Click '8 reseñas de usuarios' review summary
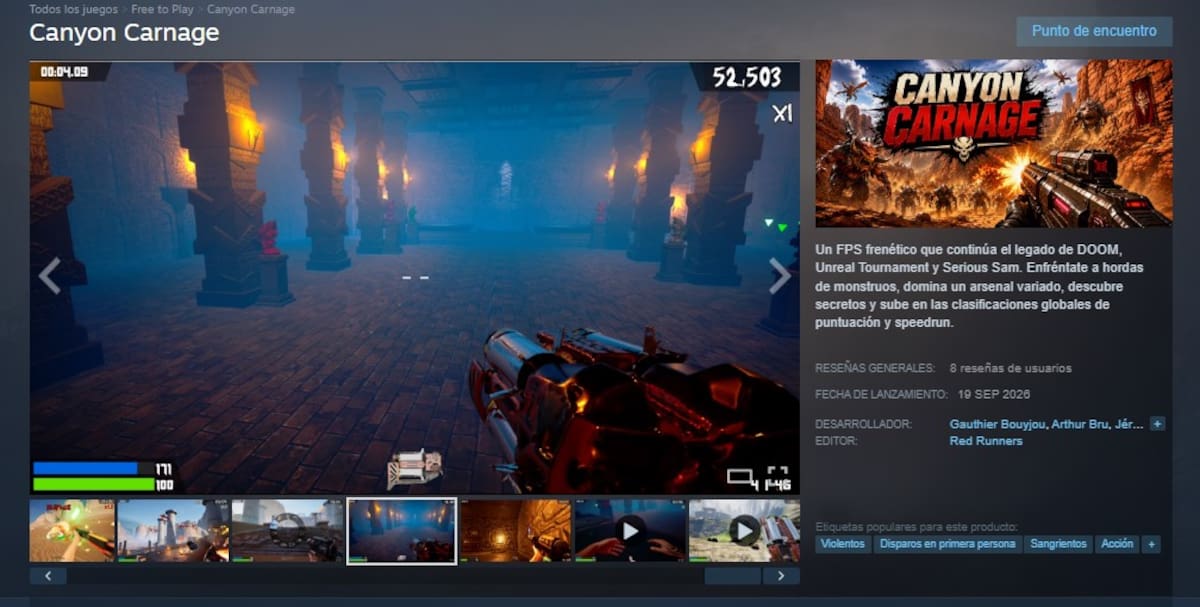1200x607 pixels. pyautogui.click(x=1010, y=368)
